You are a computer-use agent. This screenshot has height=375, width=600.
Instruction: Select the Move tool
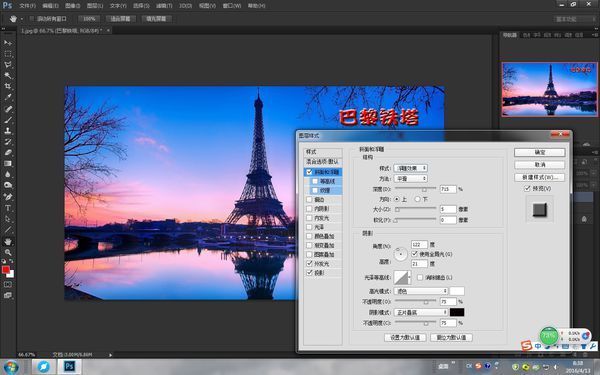pyautogui.click(x=8, y=43)
